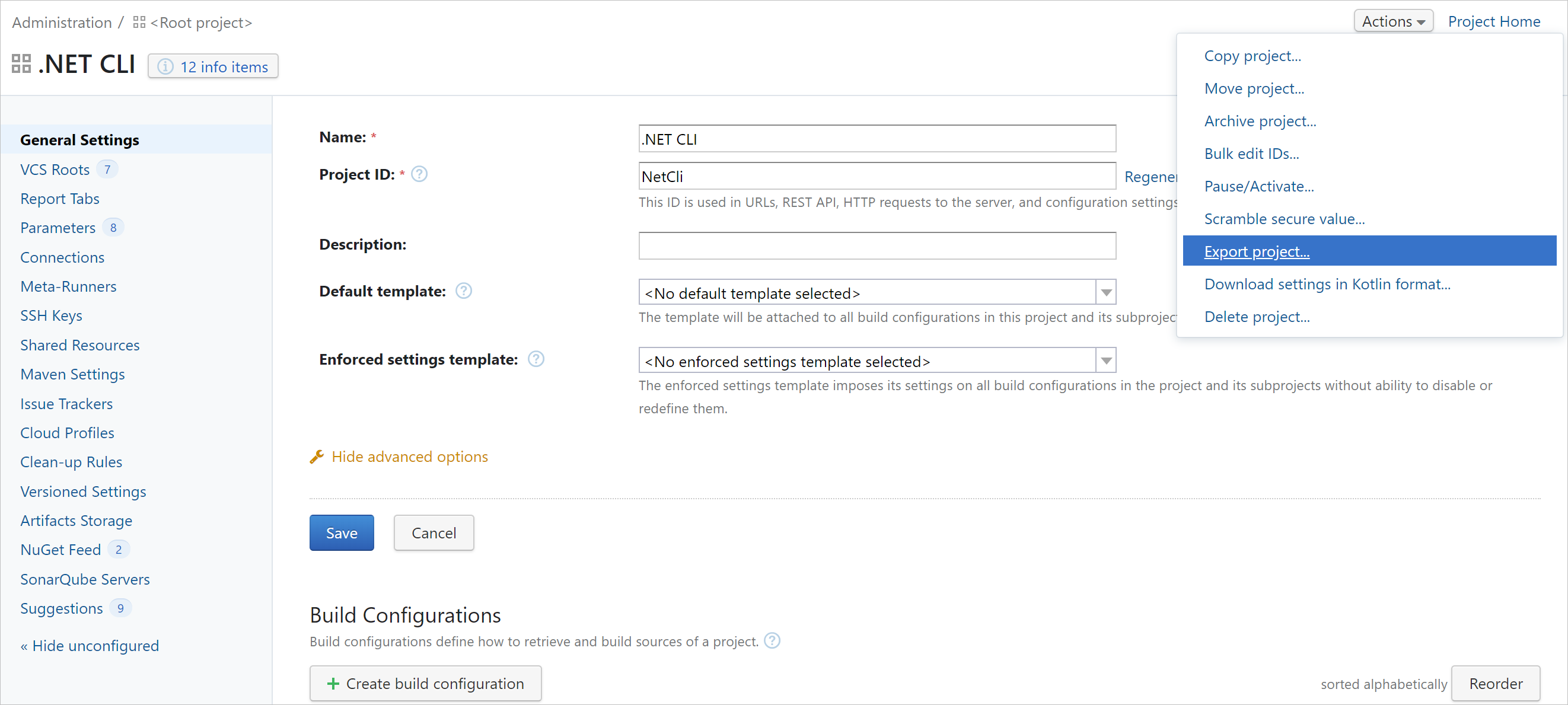Open the Actions dropdown

click(1392, 20)
